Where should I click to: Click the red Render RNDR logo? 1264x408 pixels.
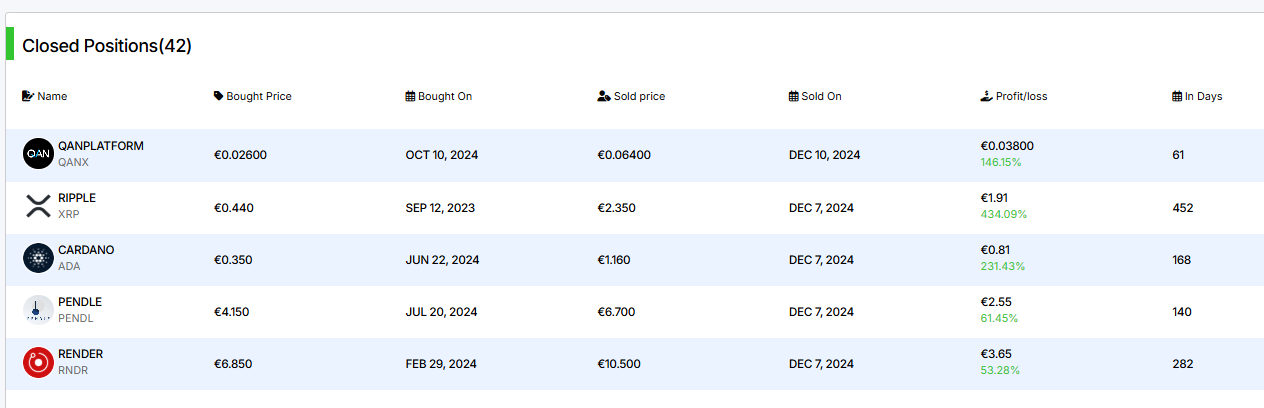point(38,362)
